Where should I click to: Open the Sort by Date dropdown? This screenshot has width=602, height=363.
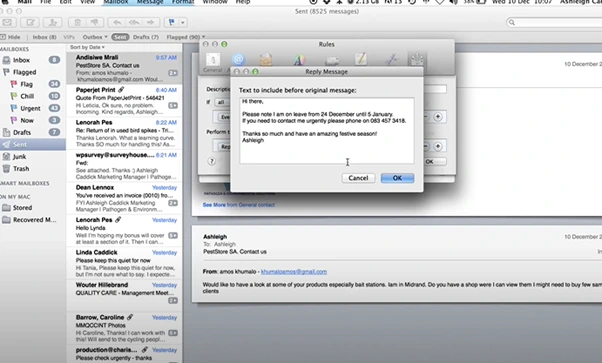(x=88, y=47)
